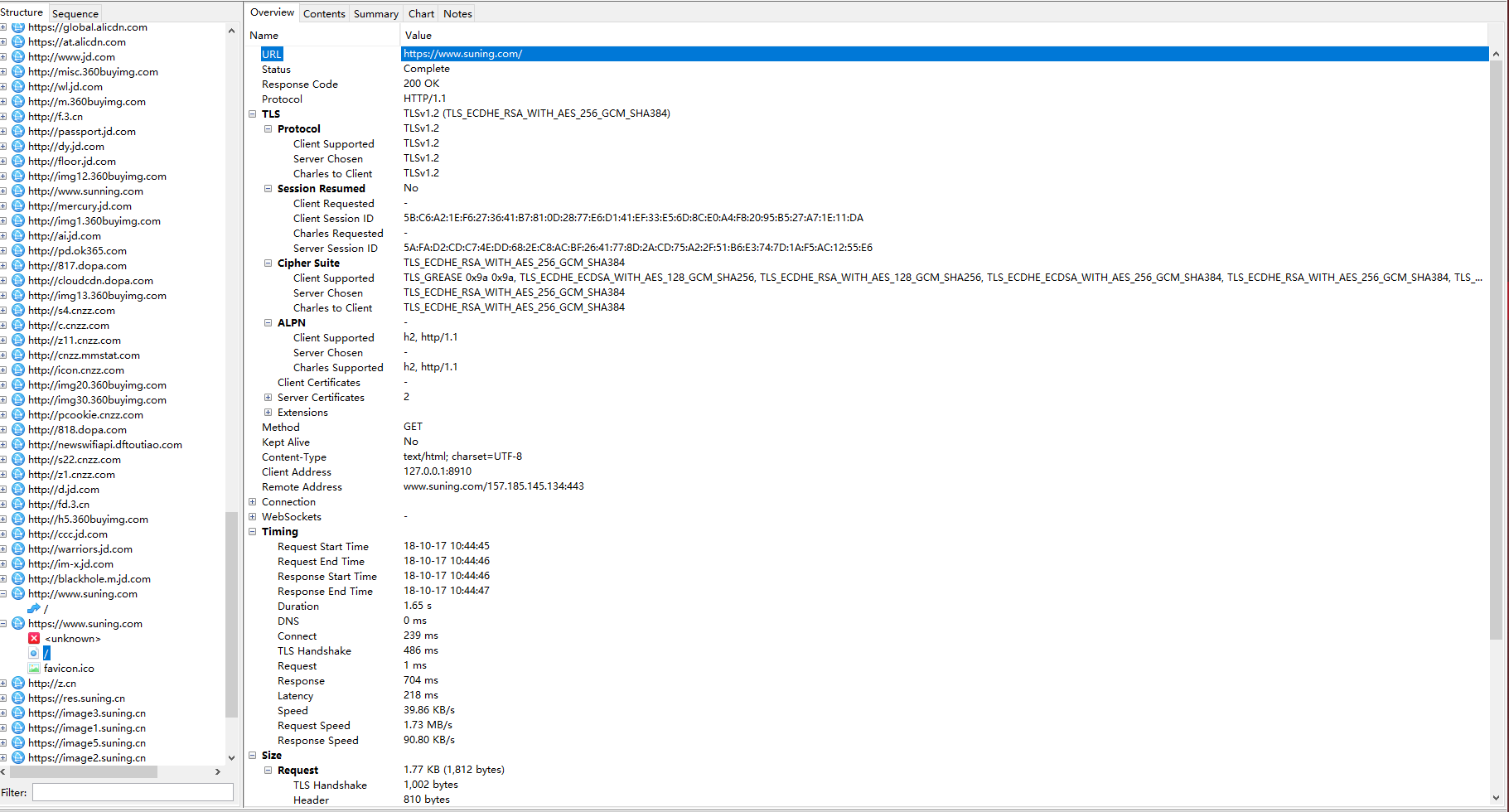Collapse the Cipher Suite subsection
The height and width of the screenshot is (812, 1509).
point(268,263)
